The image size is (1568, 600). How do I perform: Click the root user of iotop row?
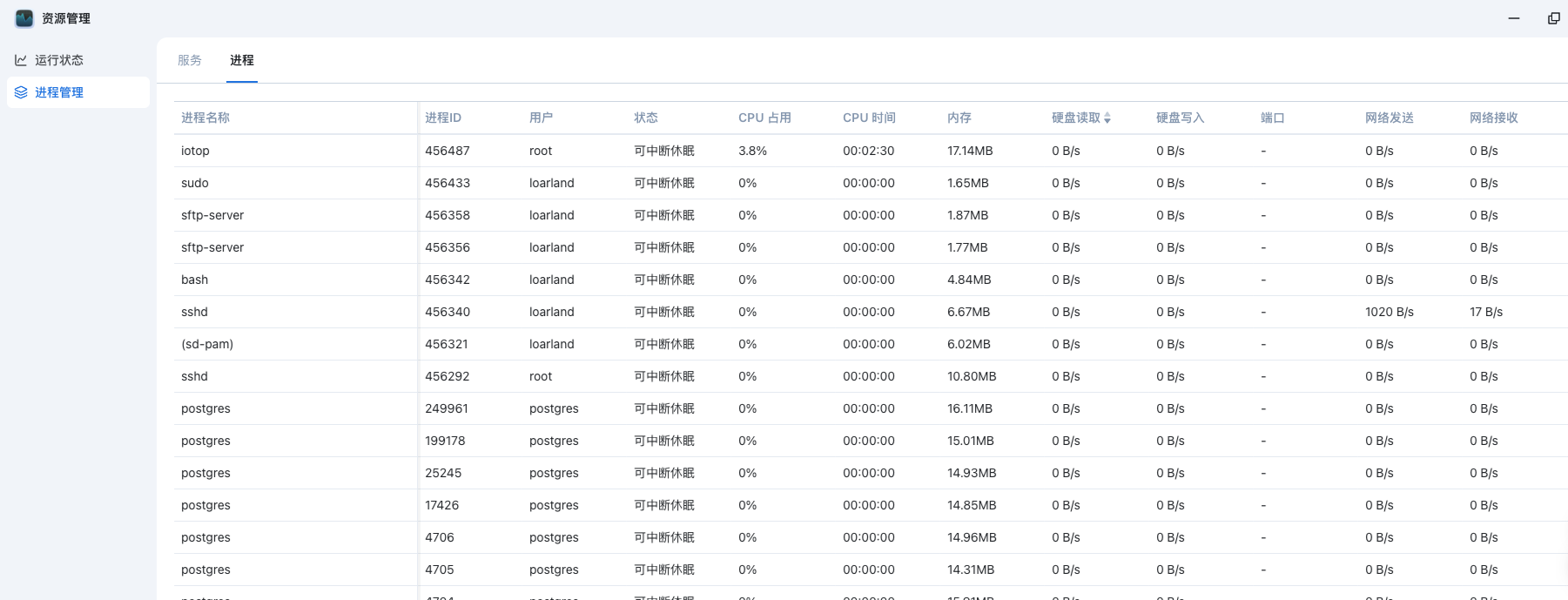click(x=541, y=151)
